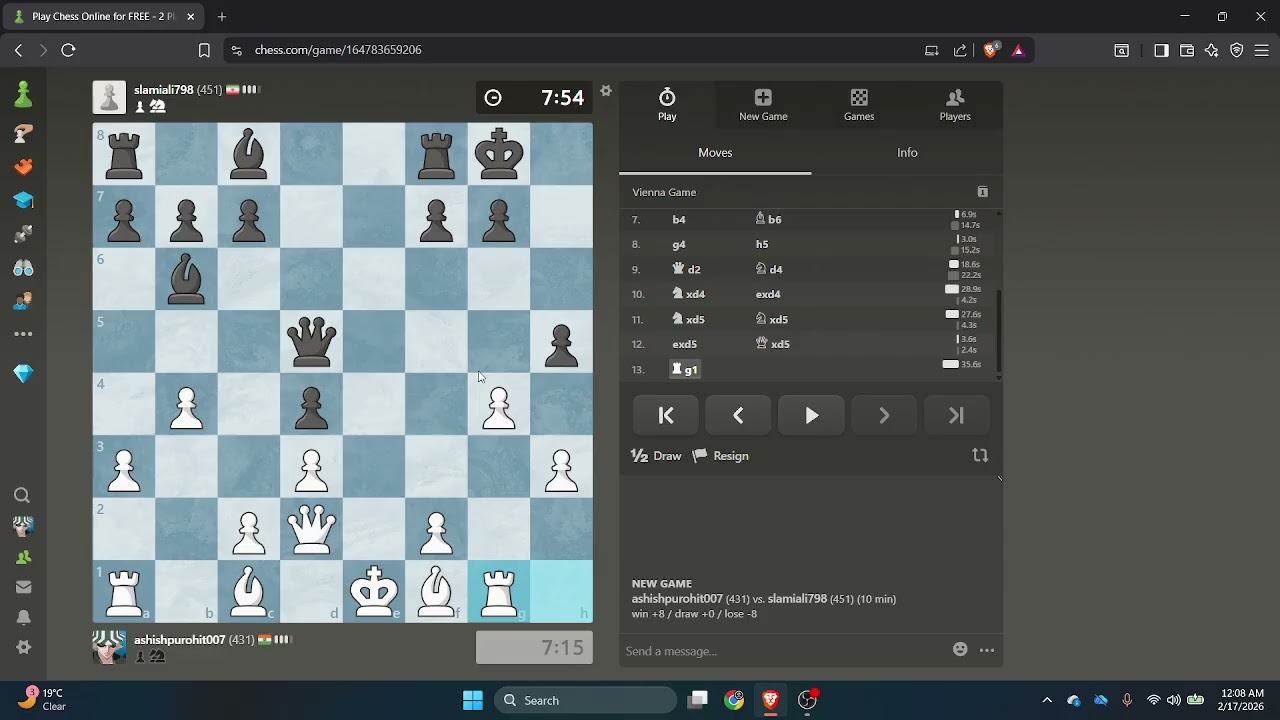
Task: Switch to the Info tab
Action: pos(907,153)
